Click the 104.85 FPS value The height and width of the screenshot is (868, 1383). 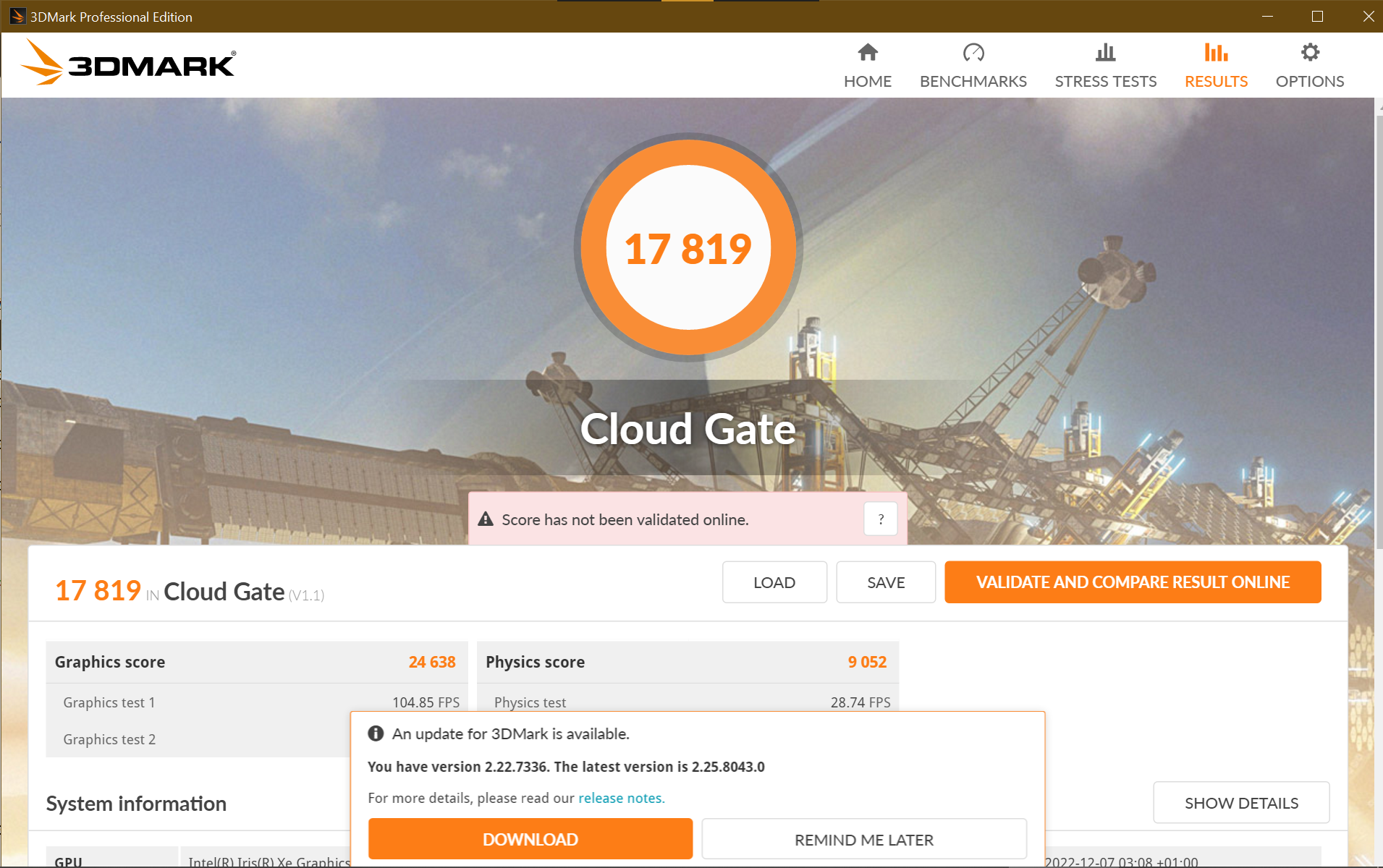[426, 702]
